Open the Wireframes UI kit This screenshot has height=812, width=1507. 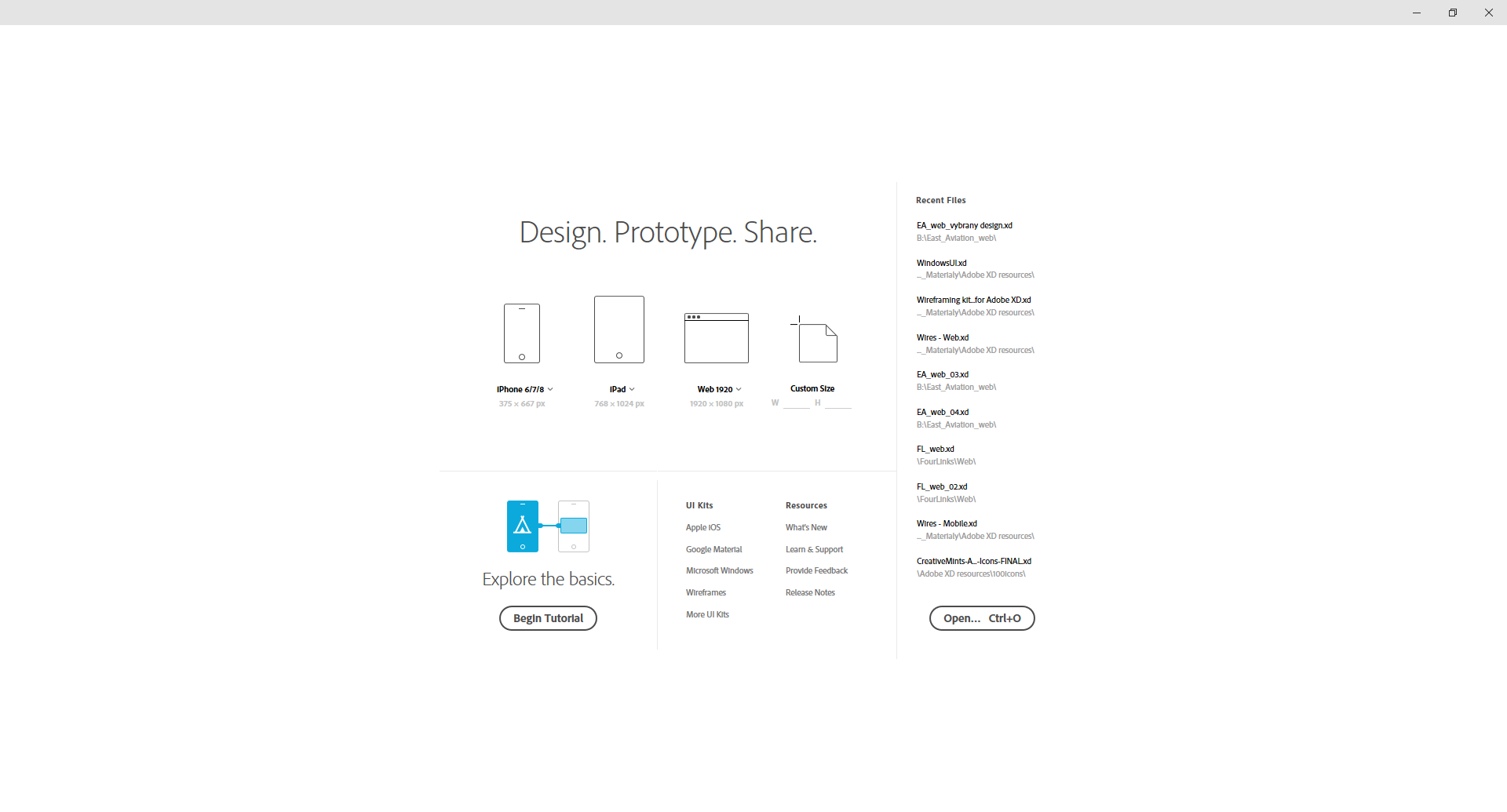coord(705,592)
